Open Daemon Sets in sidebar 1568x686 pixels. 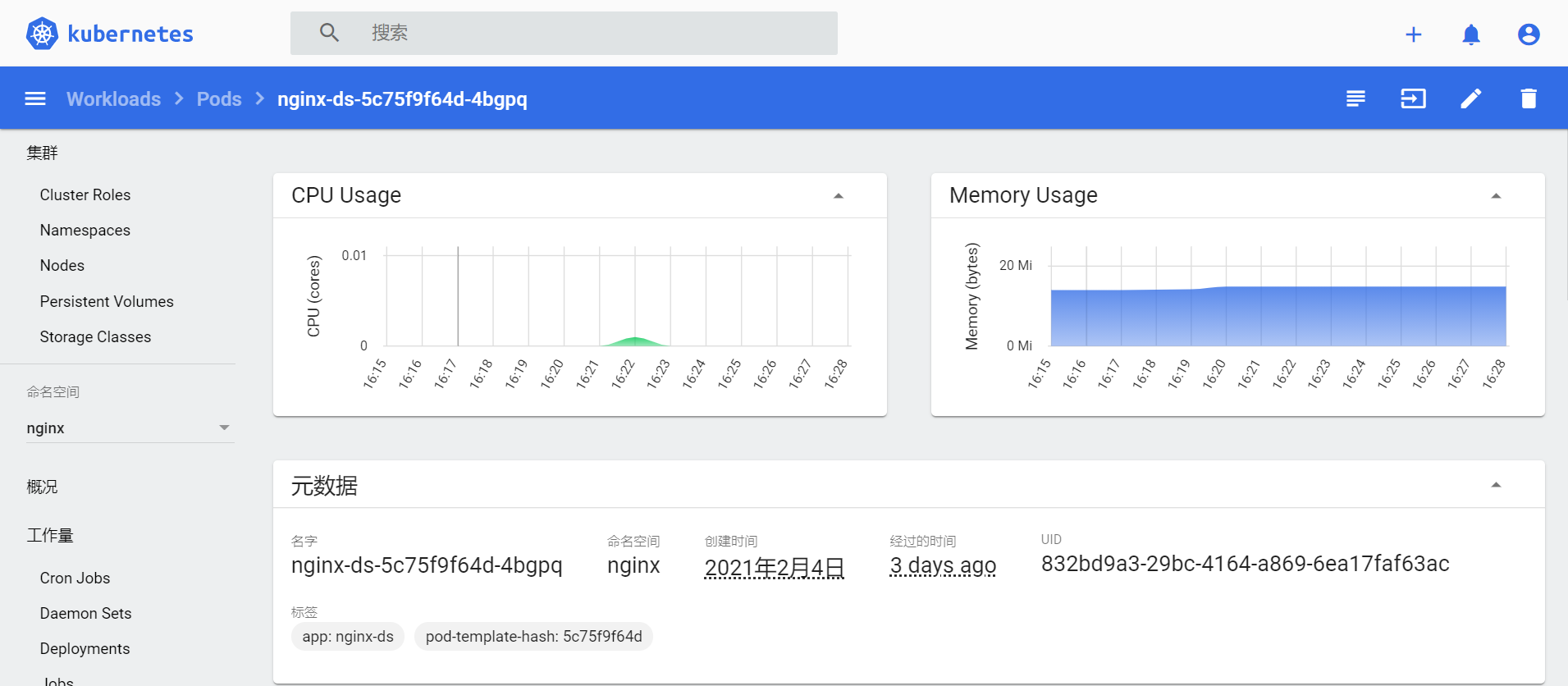pyautogui.click(x=85, y=614)
